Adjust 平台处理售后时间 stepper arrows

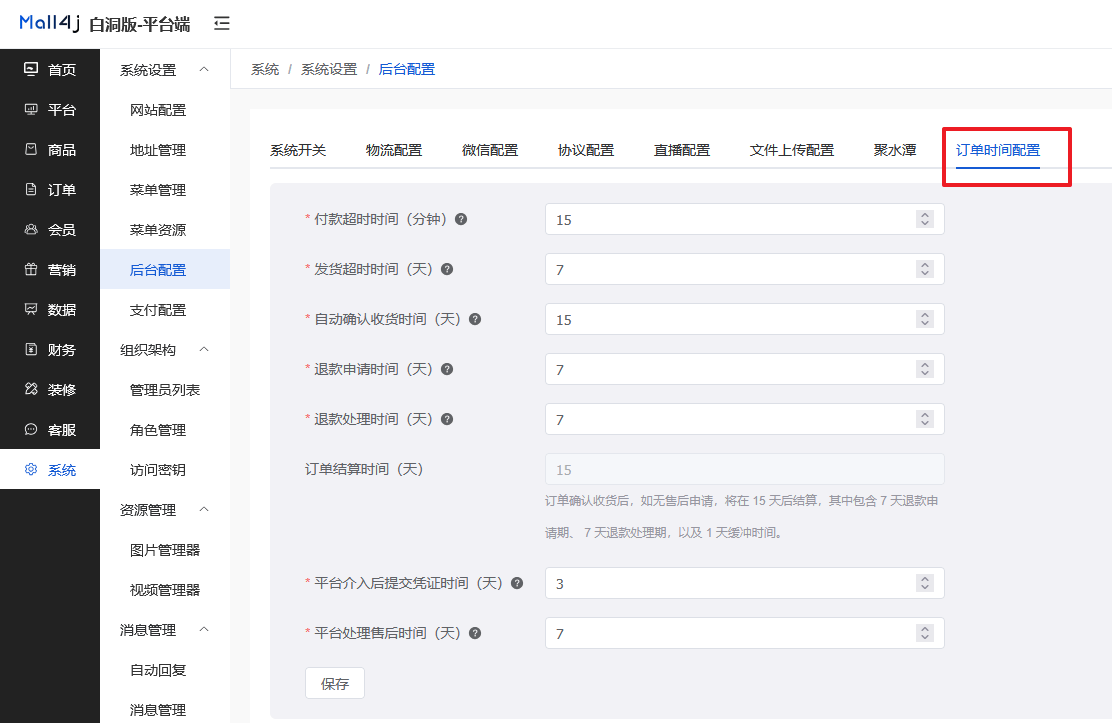click(x=924, y=633)
